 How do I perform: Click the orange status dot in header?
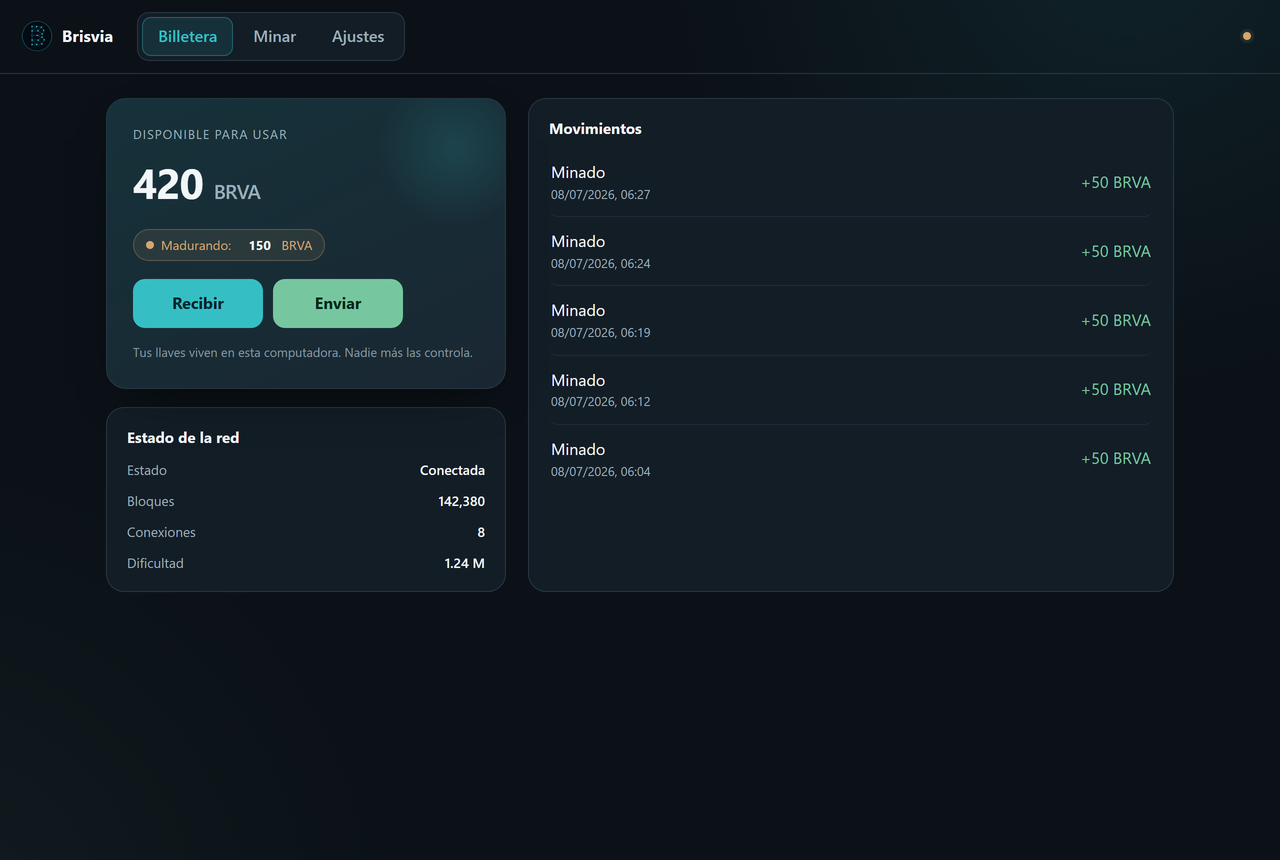[x=1247, y=36]
